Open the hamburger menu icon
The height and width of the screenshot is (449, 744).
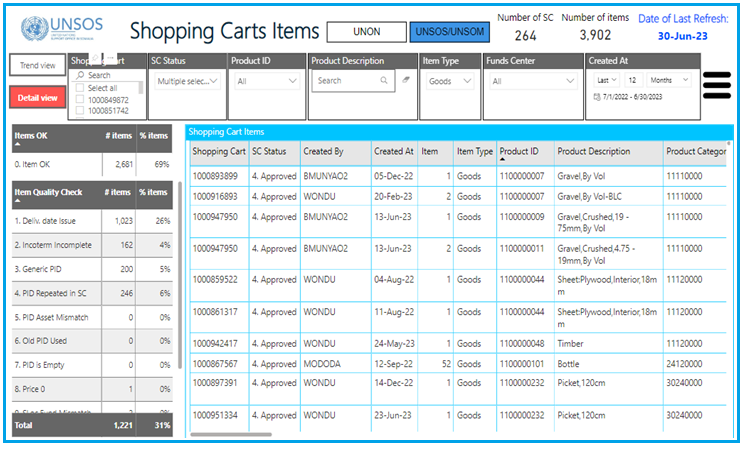coord(716,85)
